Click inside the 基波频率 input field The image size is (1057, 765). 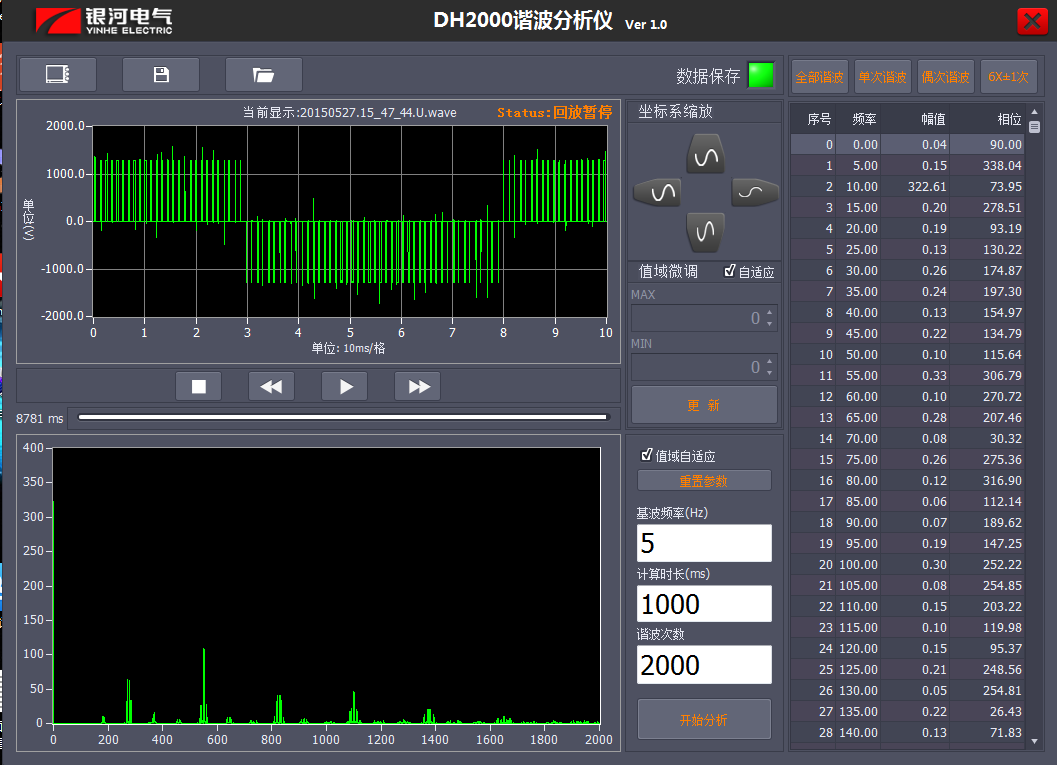pos(704,543)
